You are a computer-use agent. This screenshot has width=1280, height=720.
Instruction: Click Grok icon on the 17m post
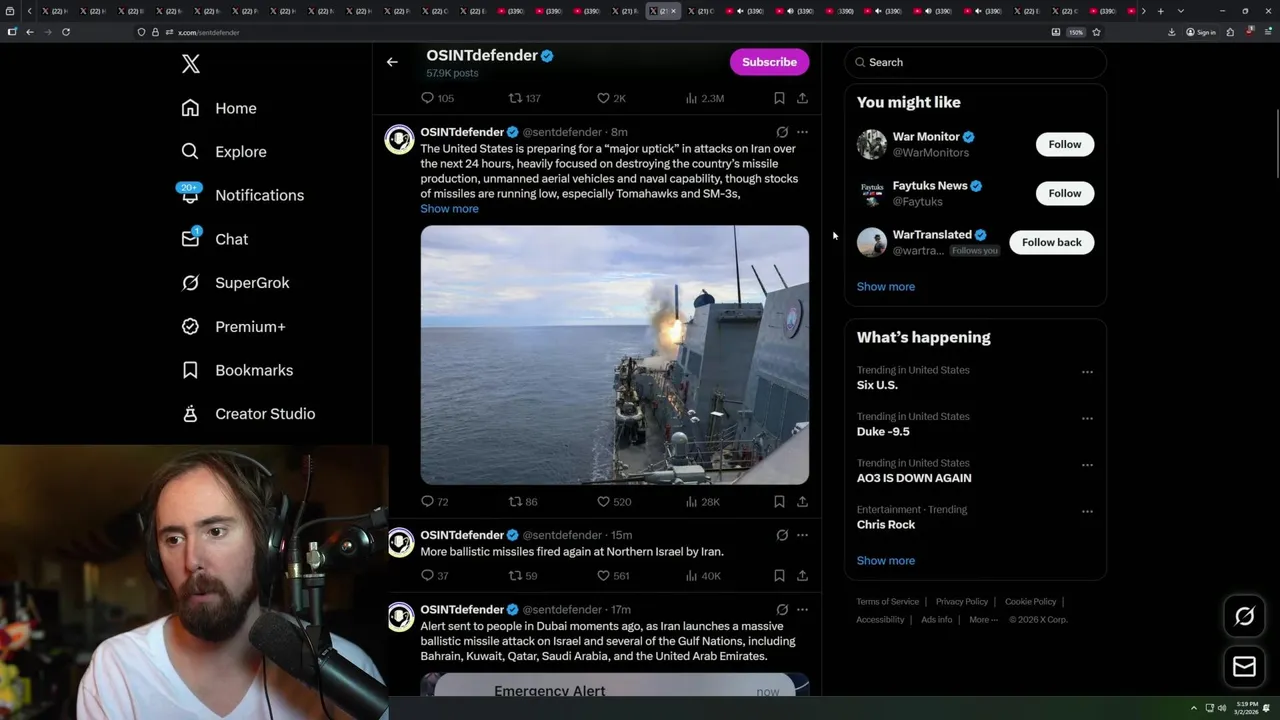(x=782, y=609)
